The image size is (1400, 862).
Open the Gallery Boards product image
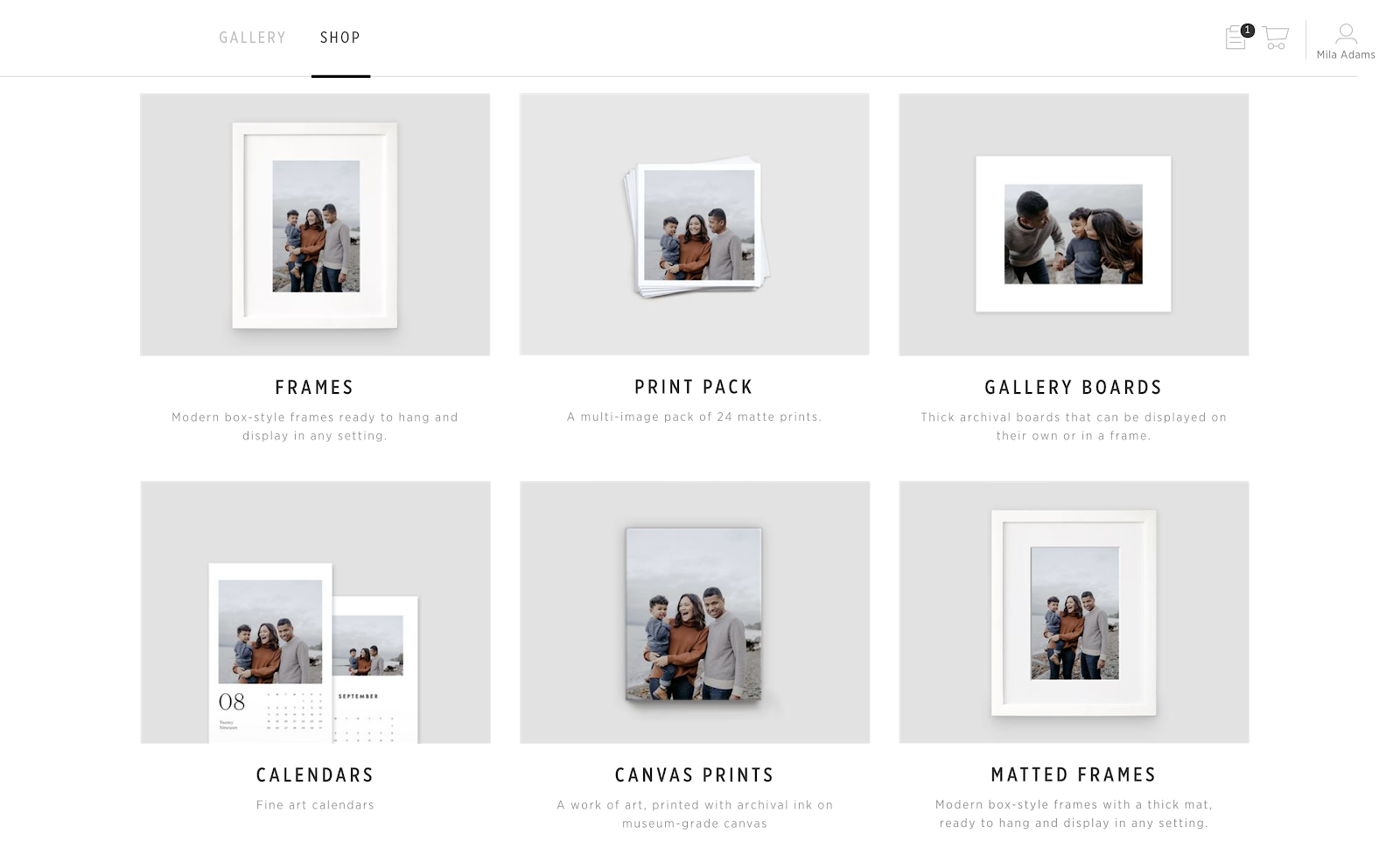pos(1074,224)
